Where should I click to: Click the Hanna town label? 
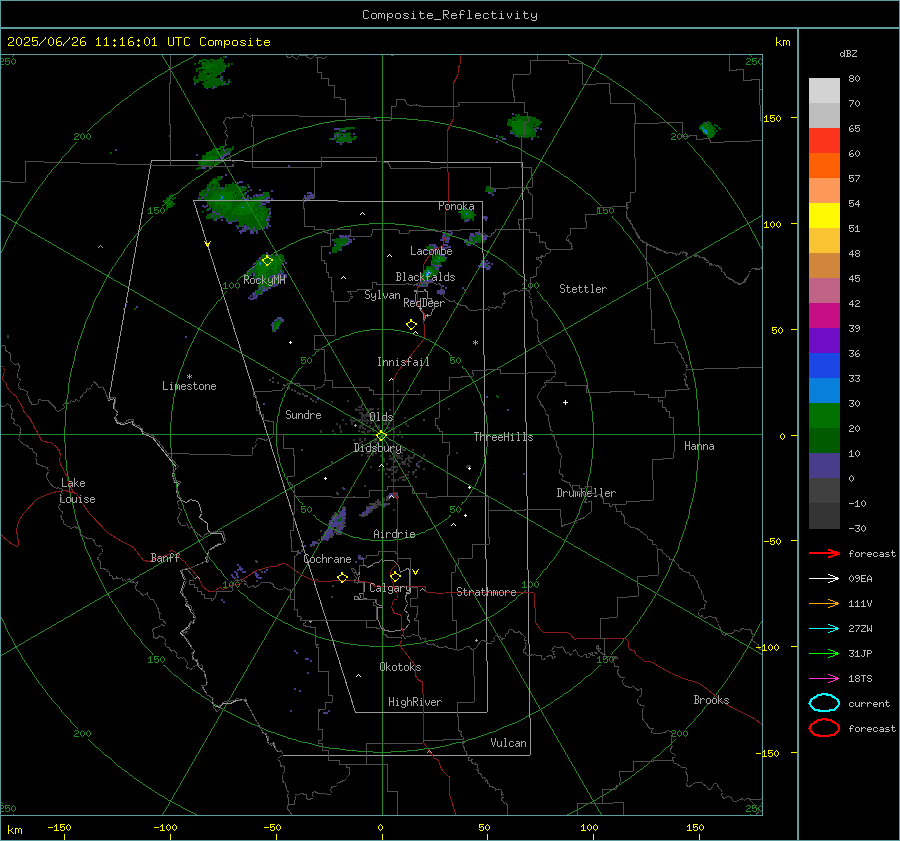click(699, 446)
